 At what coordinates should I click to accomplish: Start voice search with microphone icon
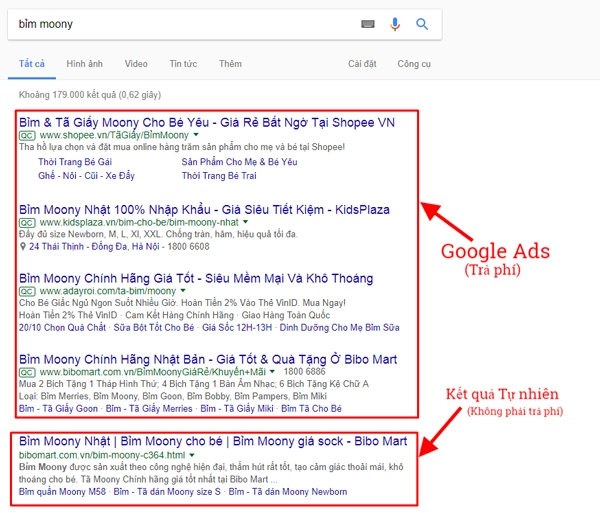pos(395,24)
